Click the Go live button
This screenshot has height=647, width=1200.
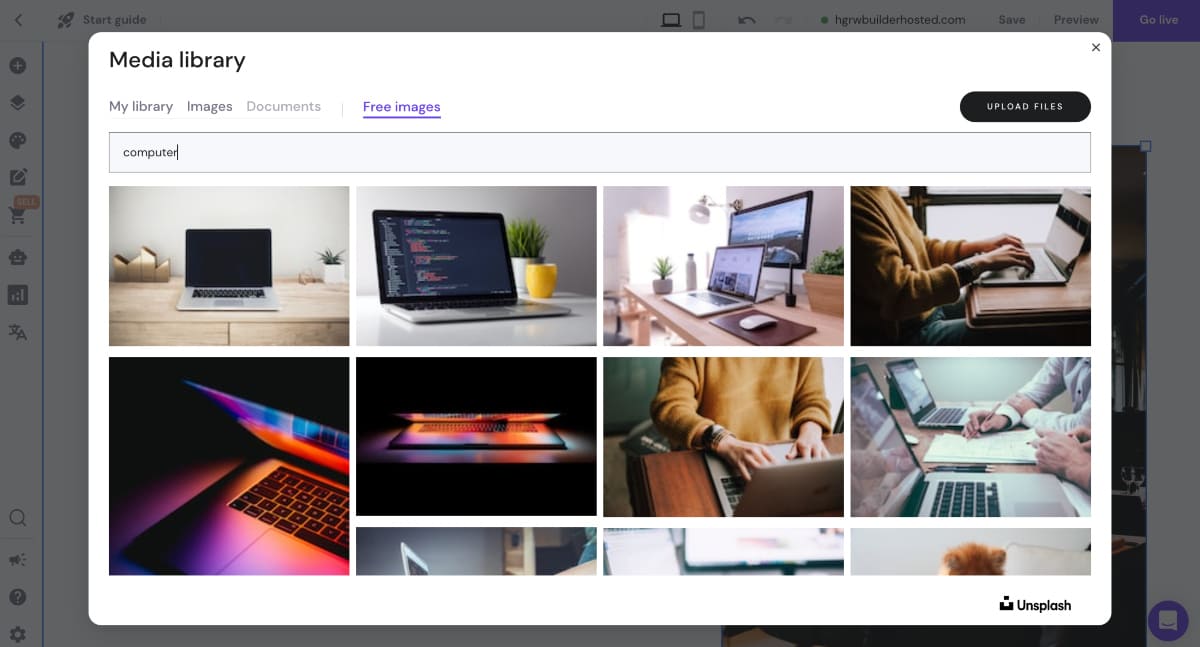point(1159,20)
